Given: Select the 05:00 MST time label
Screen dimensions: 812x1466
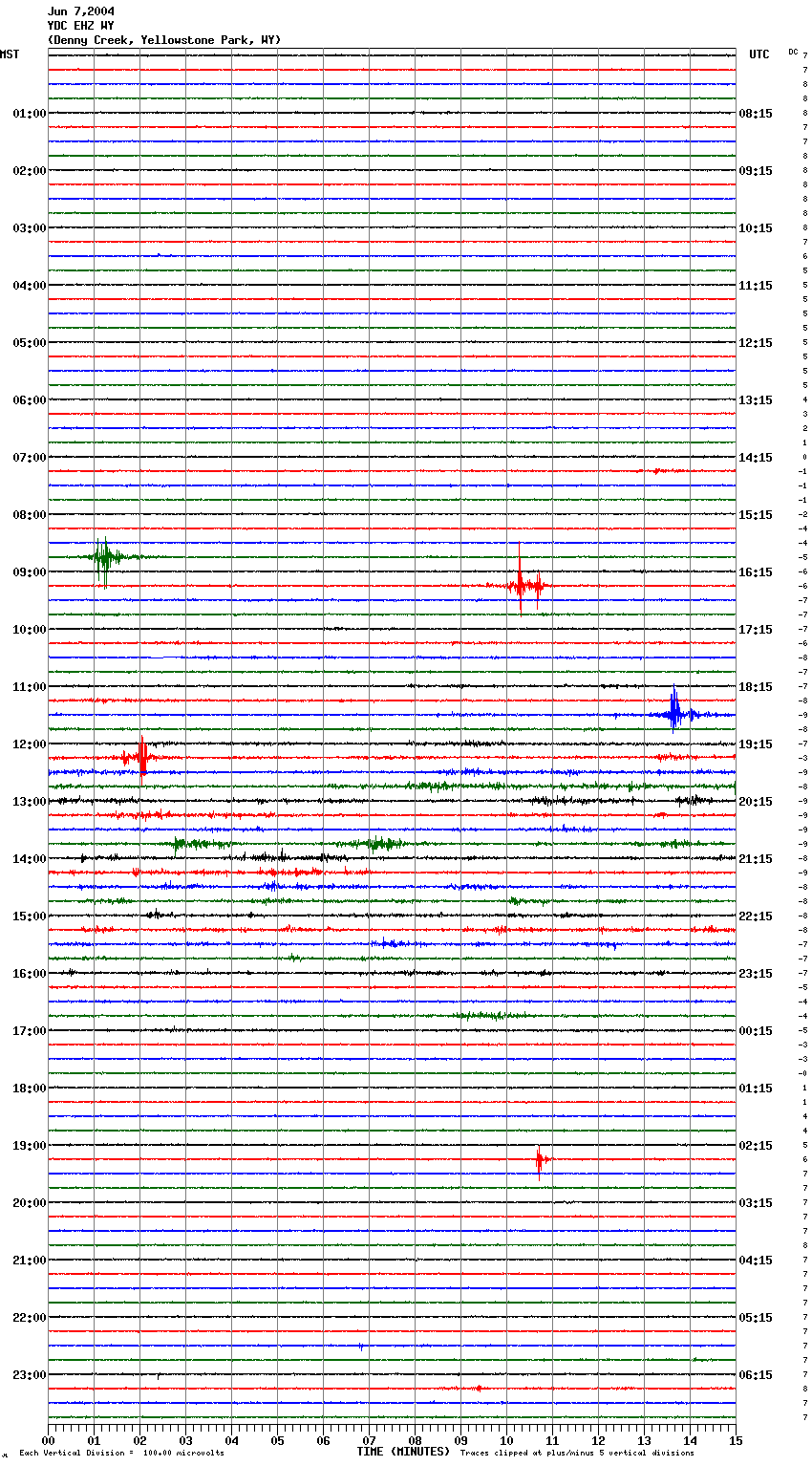Looking at the screenshot, I should [30, 343].
